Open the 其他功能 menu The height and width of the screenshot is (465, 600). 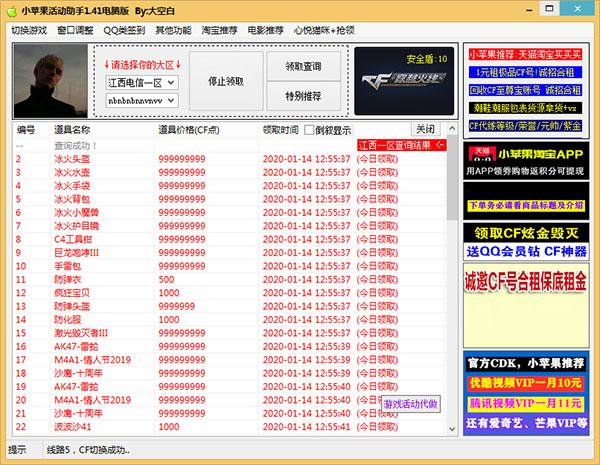(x=173, y=30)
